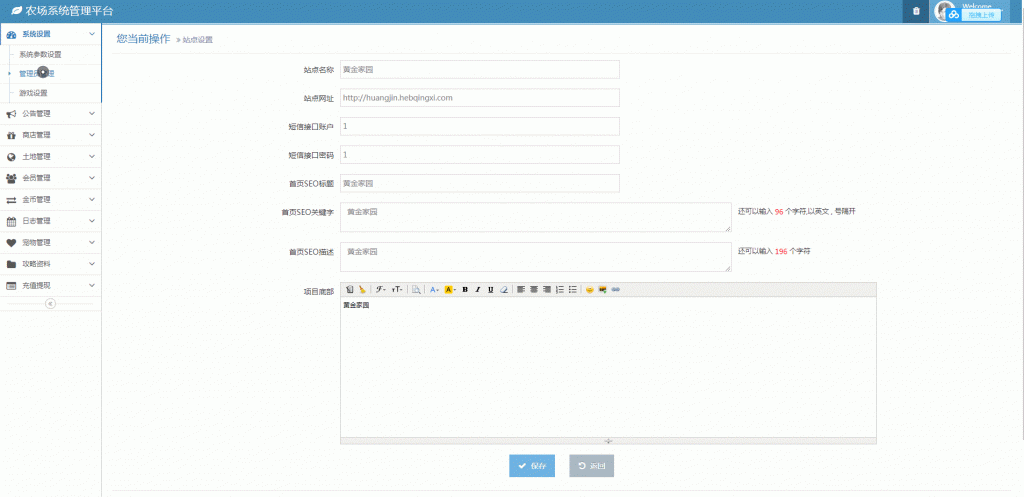
Task: Select 游戏设置 from the sidebar submenu
Action: click(34, 93)
